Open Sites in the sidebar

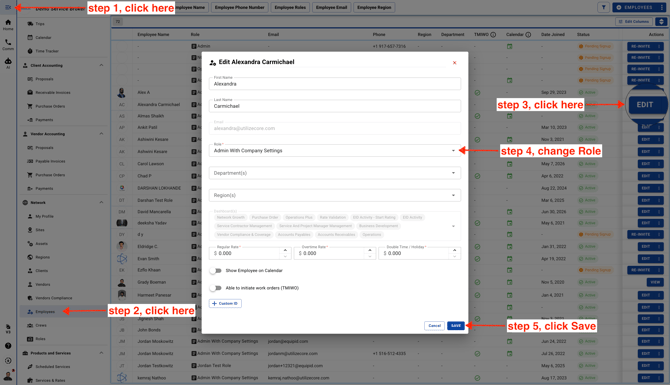[x=40, y=230]
